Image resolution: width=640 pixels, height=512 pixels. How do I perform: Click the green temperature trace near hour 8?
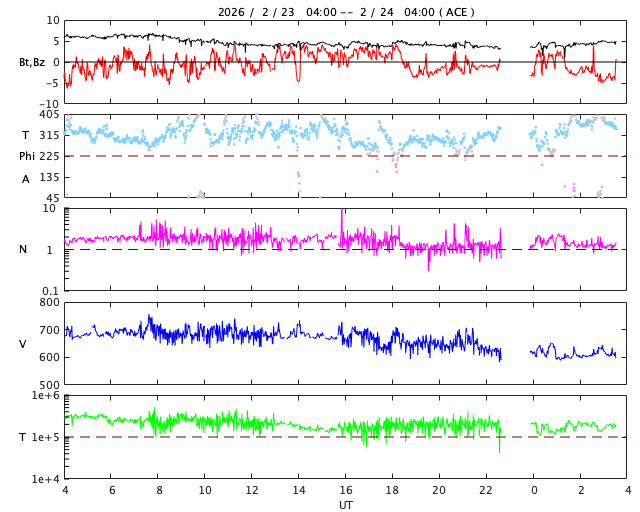[154, 420]
